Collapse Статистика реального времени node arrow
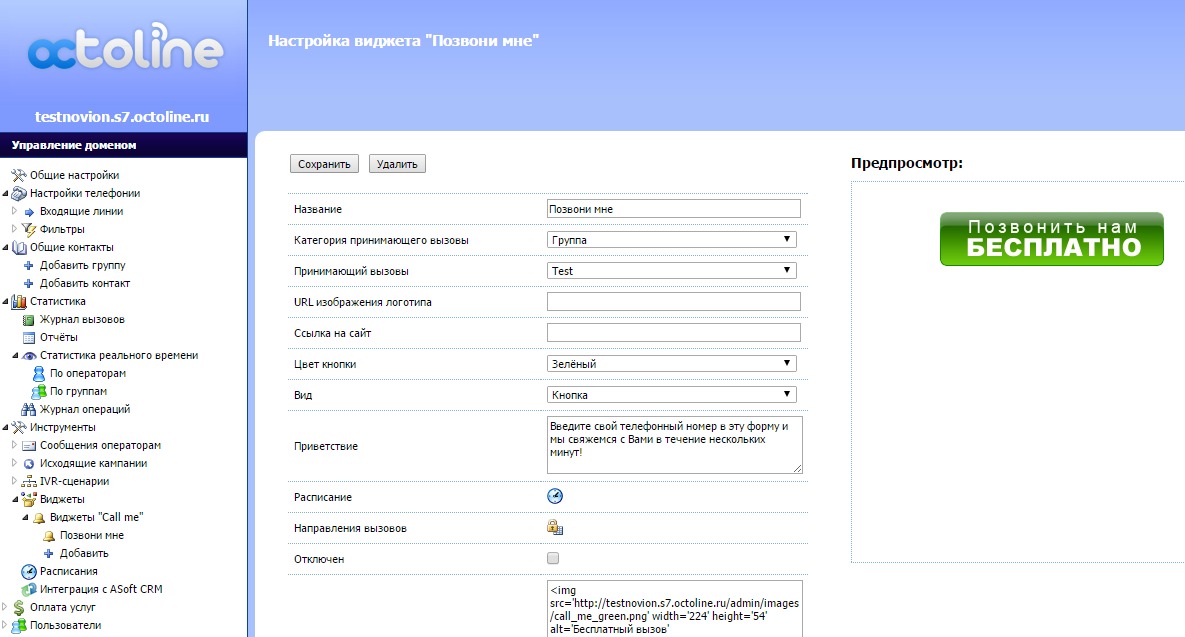 tap(15, 356)
